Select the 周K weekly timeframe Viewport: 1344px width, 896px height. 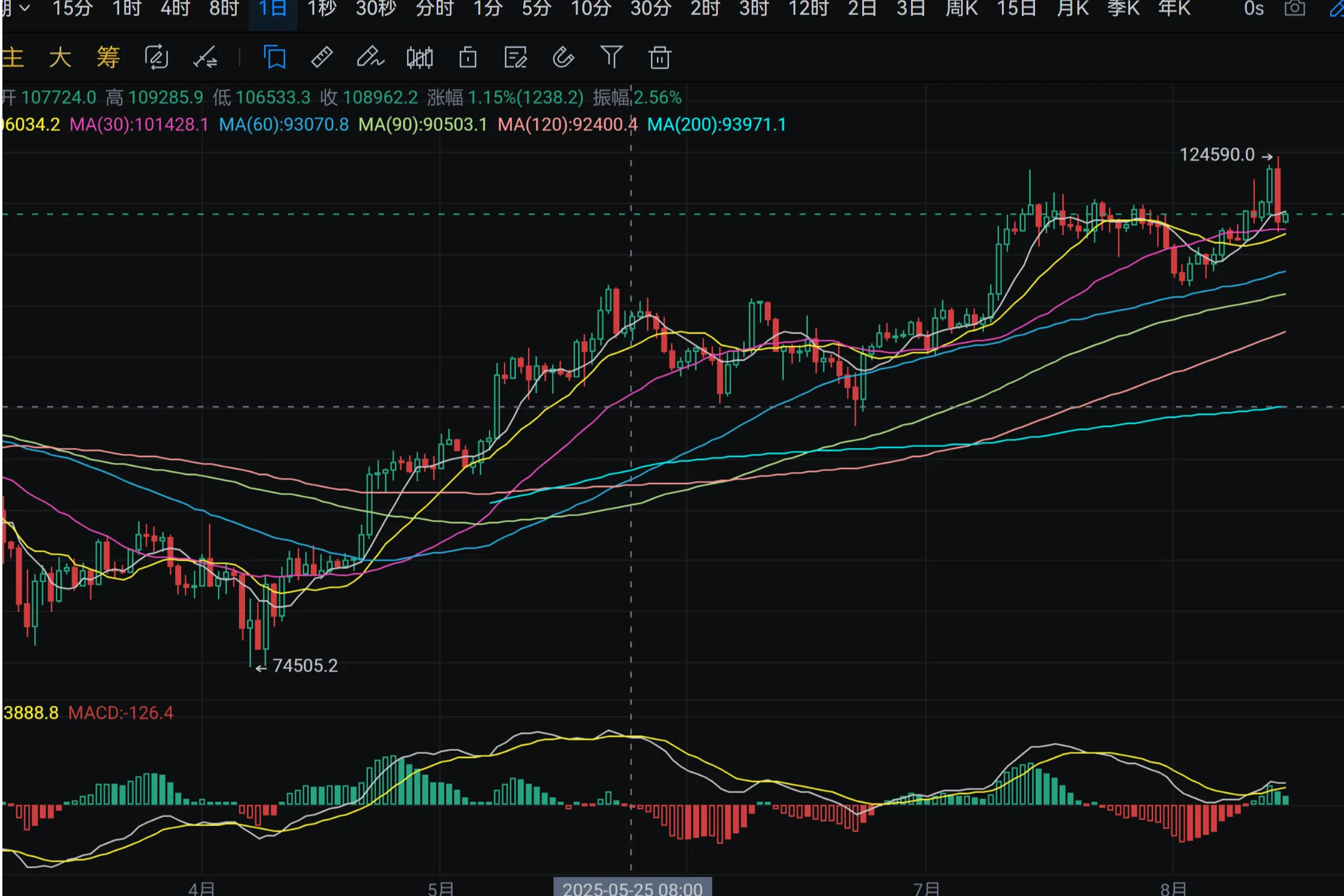pos(962,8)
